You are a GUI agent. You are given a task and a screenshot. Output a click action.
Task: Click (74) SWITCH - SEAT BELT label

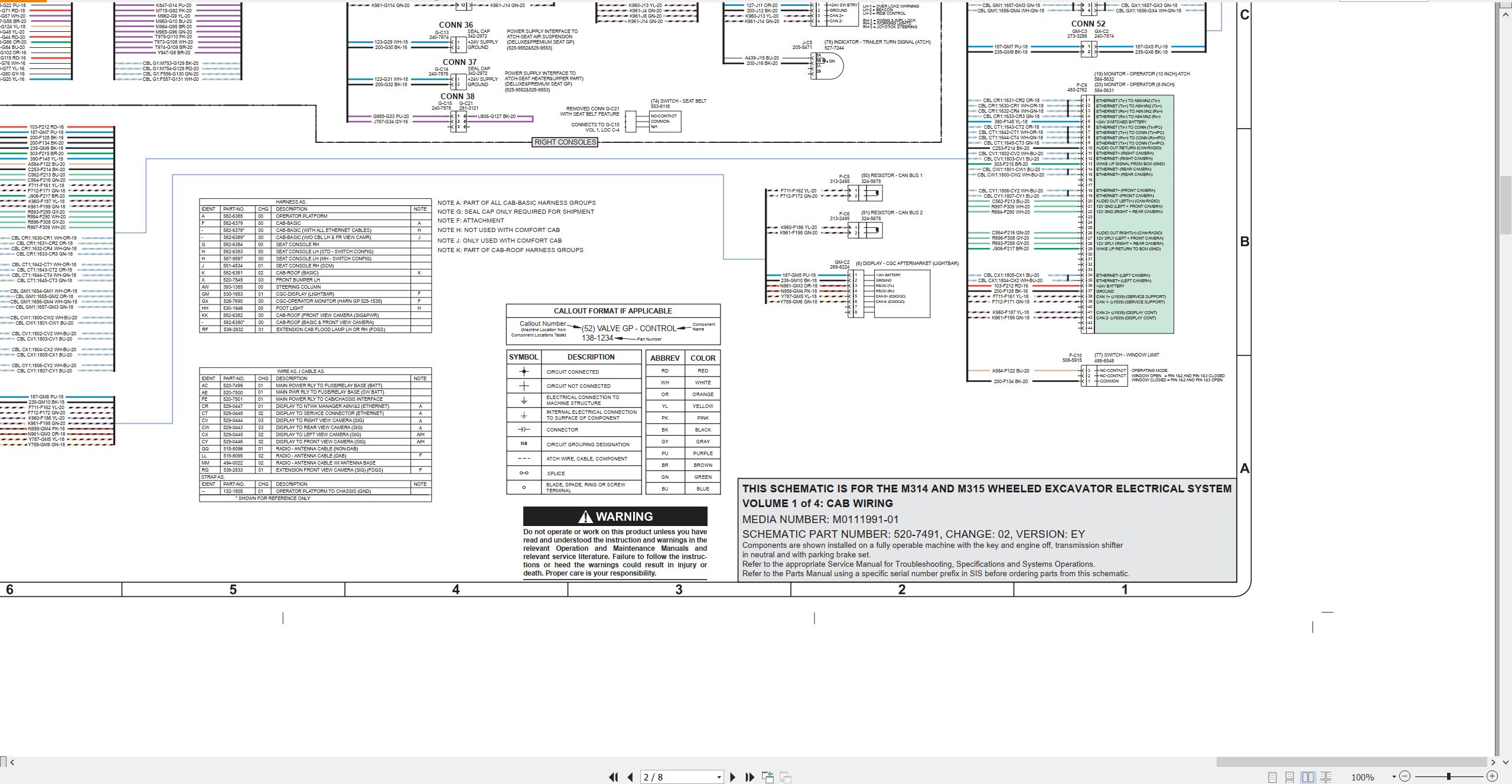click(x=679, y=101)
